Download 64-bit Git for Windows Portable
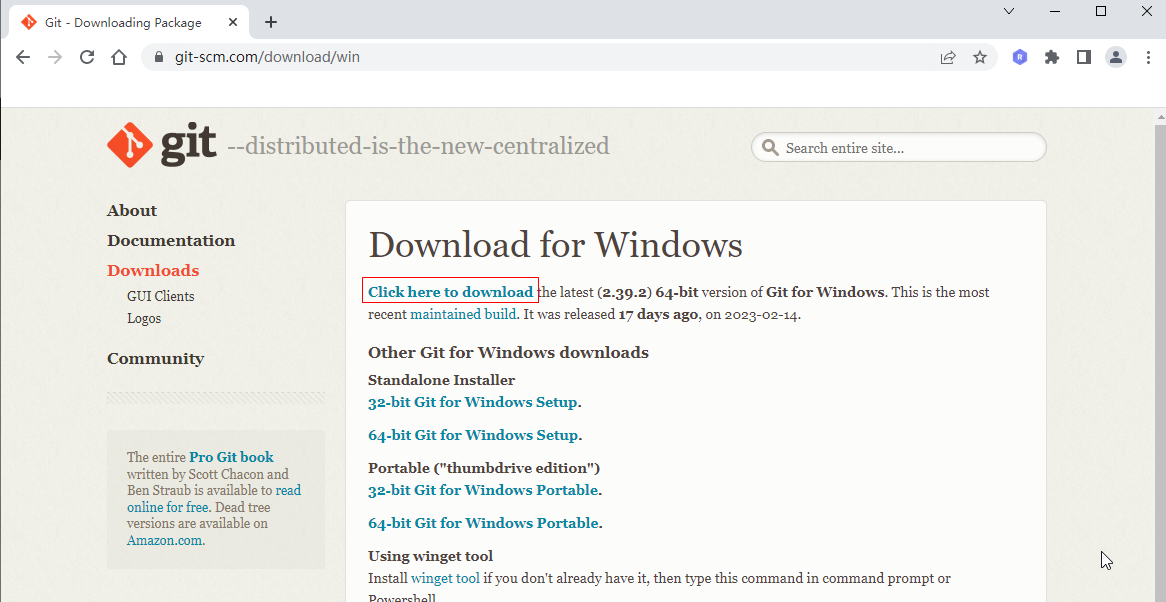This screenshot has height=602, width=1166. [483, 522]
